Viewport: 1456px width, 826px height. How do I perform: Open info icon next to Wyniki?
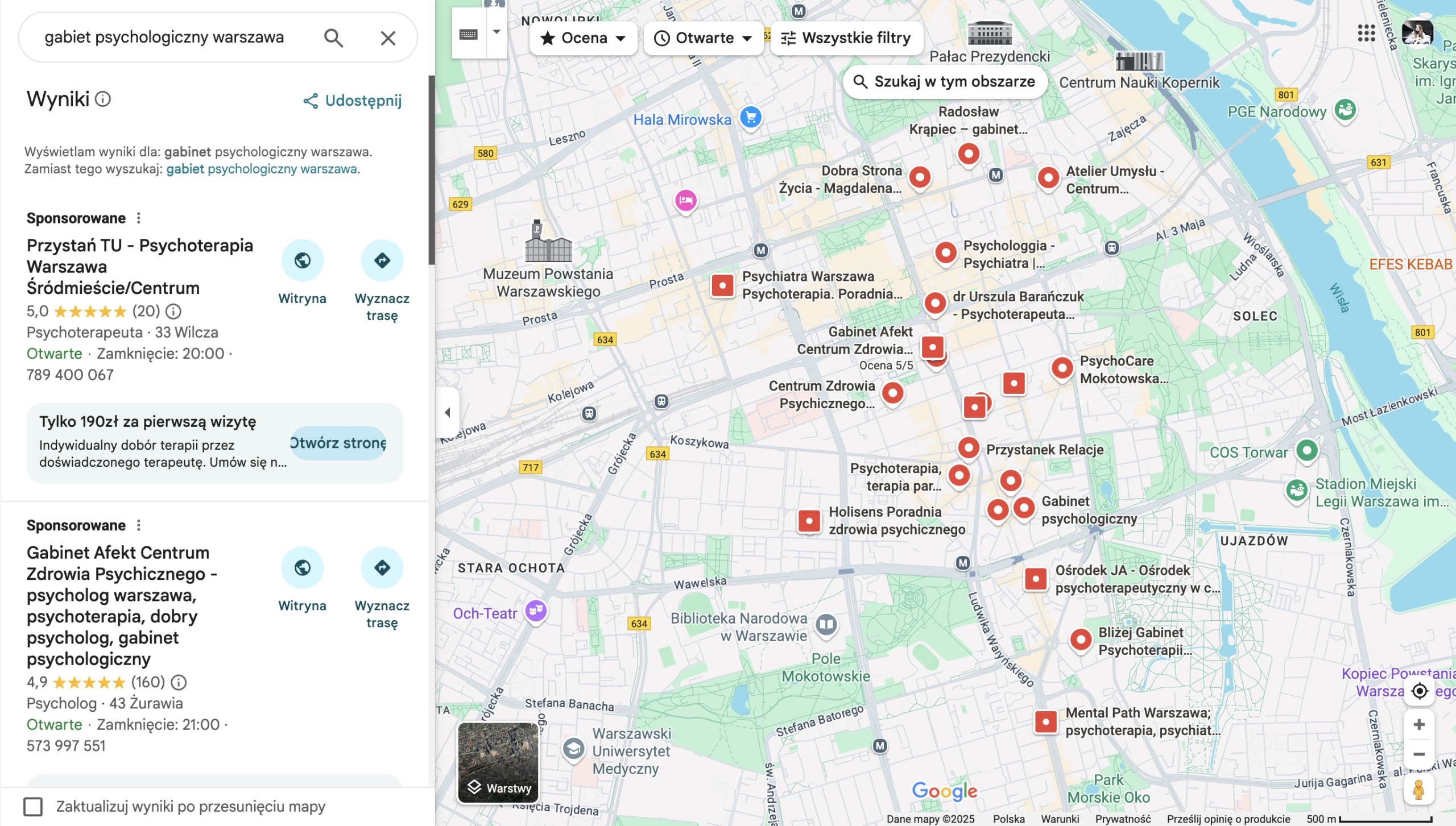point(103,99)
